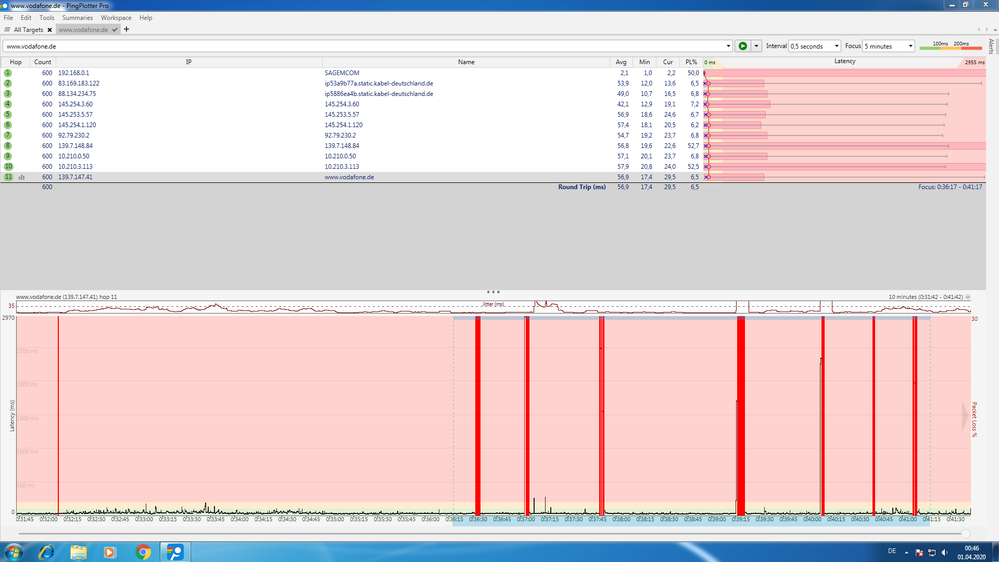Switch to the All Targets tab
The width and height of the screenshot is (999, 562).
coord(28,29)
